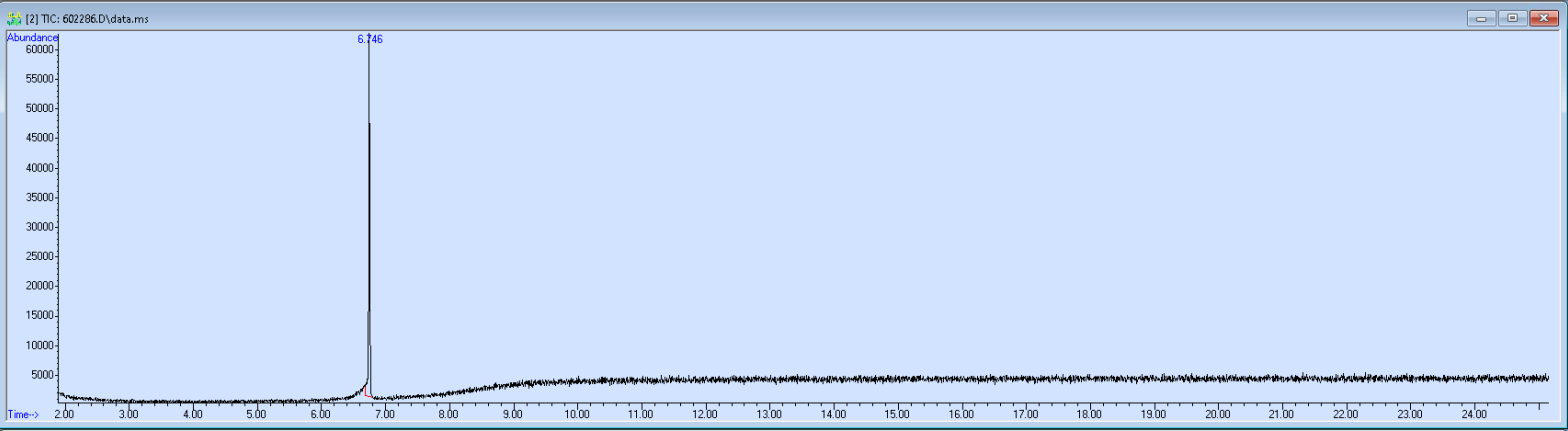Click the 7.00 time axis value
Viewport: 1568px width, 431px height.
click(x=384, y=413)
